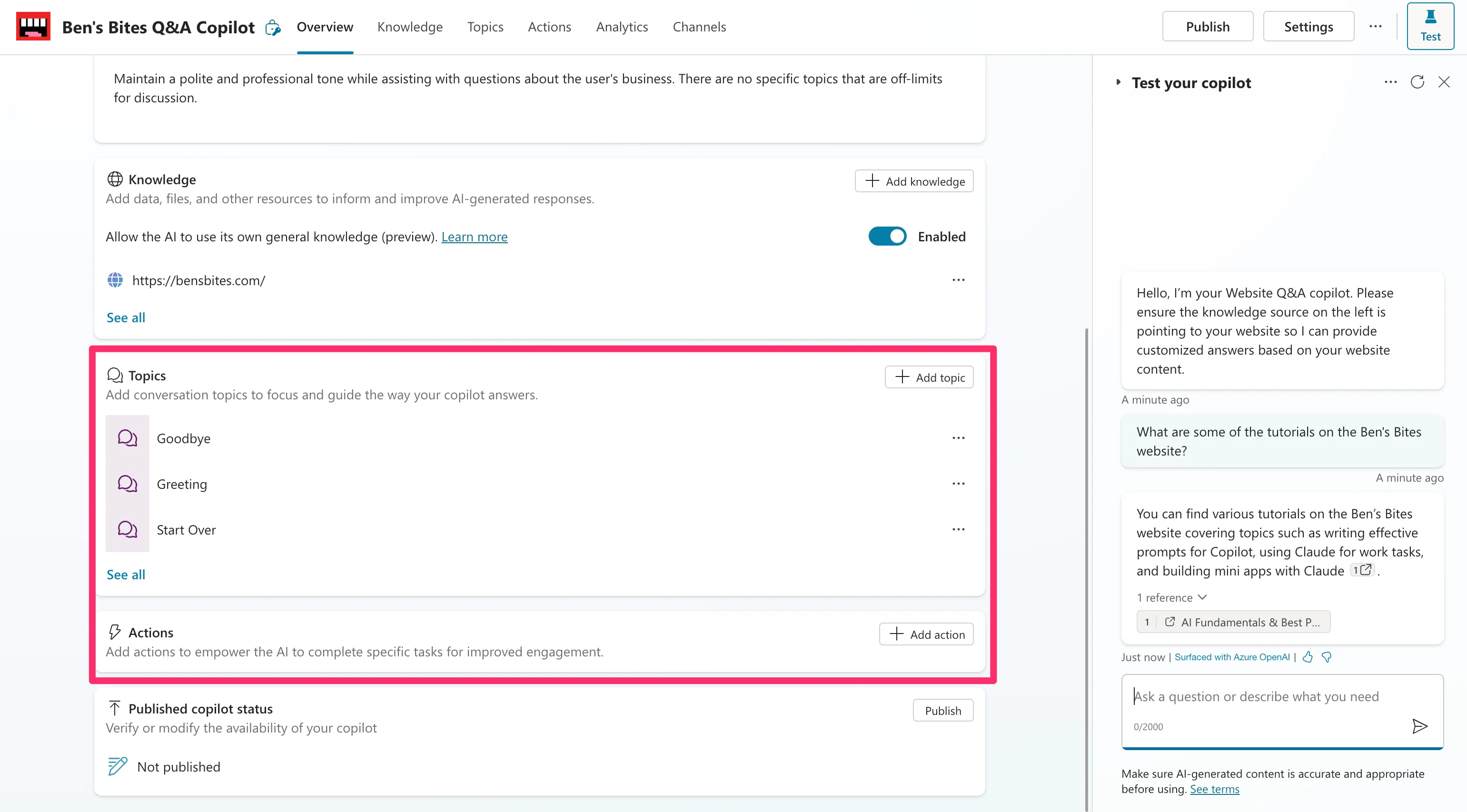Click the Add knowledge button
Screen dimensions: 1467x812
click(x=913, y=181)
